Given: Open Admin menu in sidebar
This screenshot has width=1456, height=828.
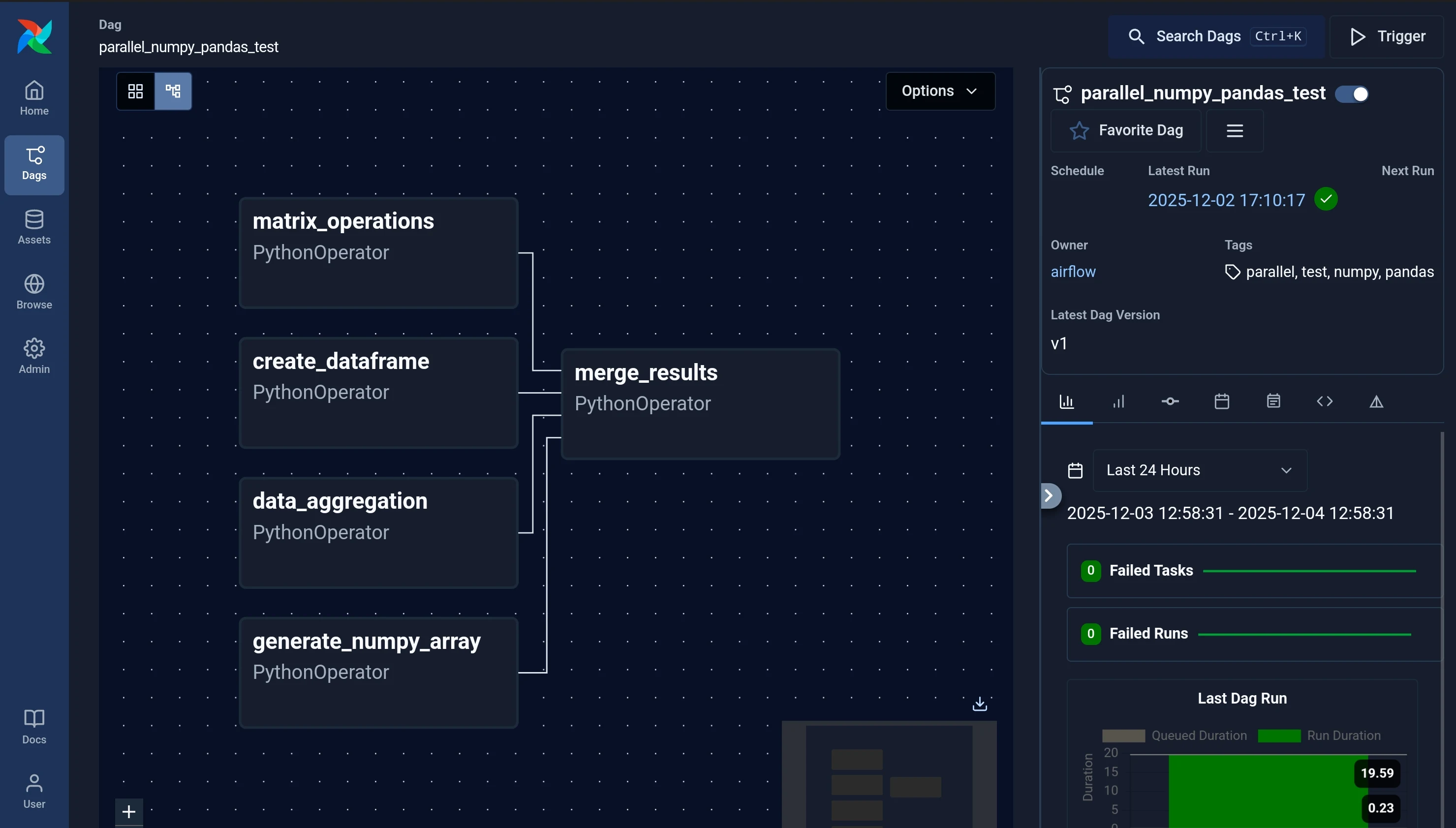Looking at the screenshot, I should coord(34,357).
